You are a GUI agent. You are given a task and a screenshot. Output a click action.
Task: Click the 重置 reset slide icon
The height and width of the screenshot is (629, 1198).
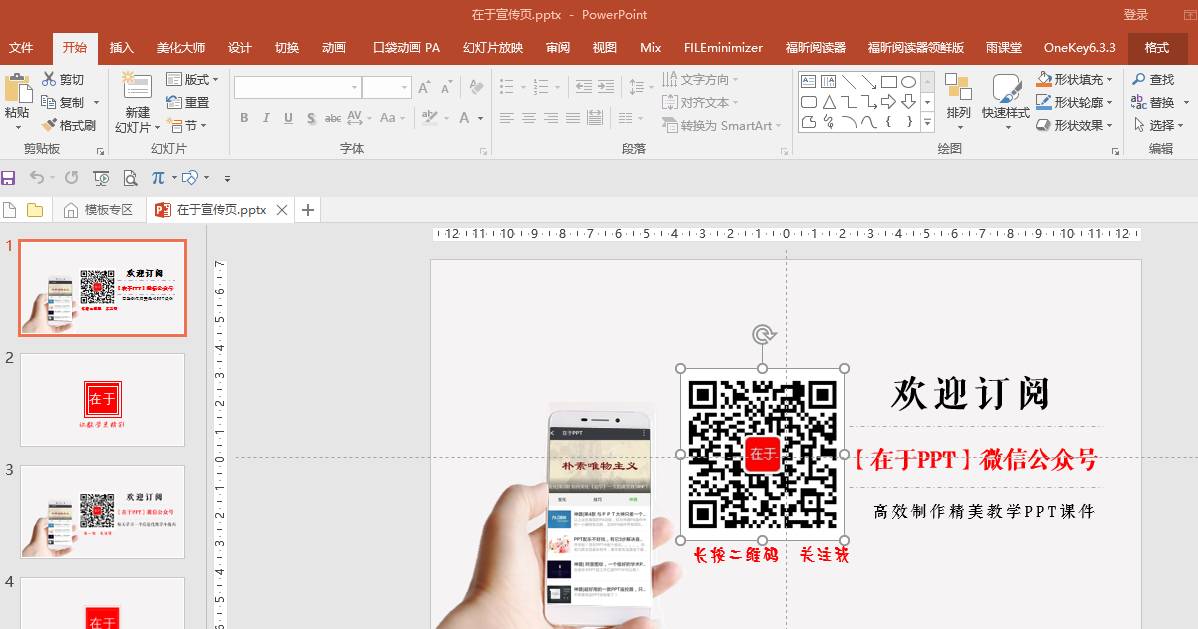[174, 103]
